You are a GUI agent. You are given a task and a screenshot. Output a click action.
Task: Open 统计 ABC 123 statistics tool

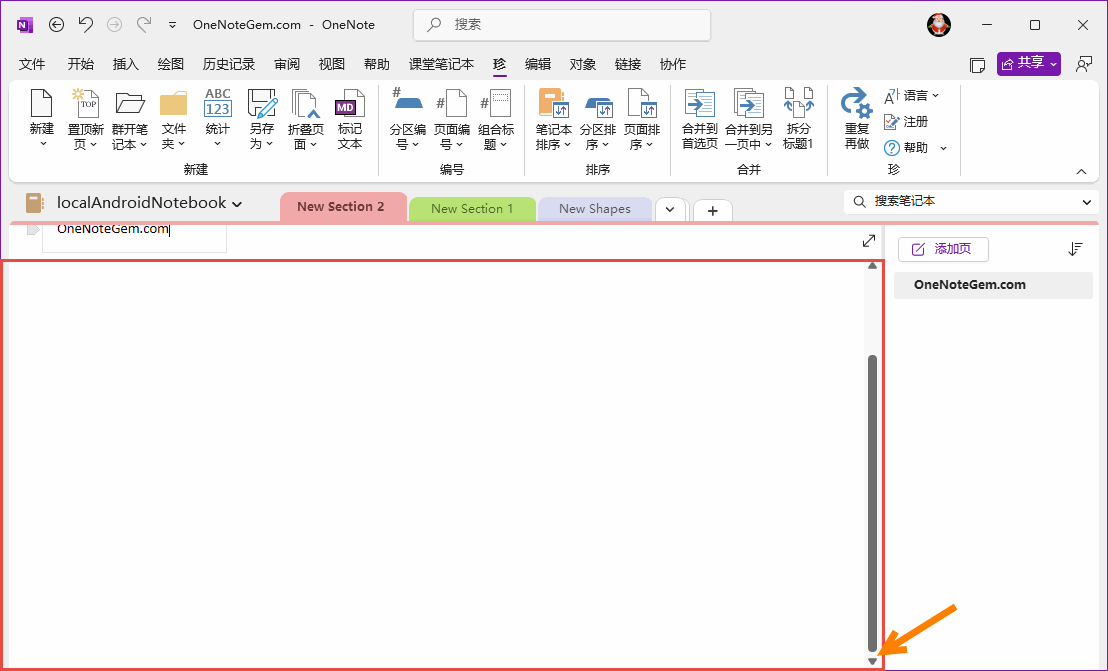[x=218, y=118]
